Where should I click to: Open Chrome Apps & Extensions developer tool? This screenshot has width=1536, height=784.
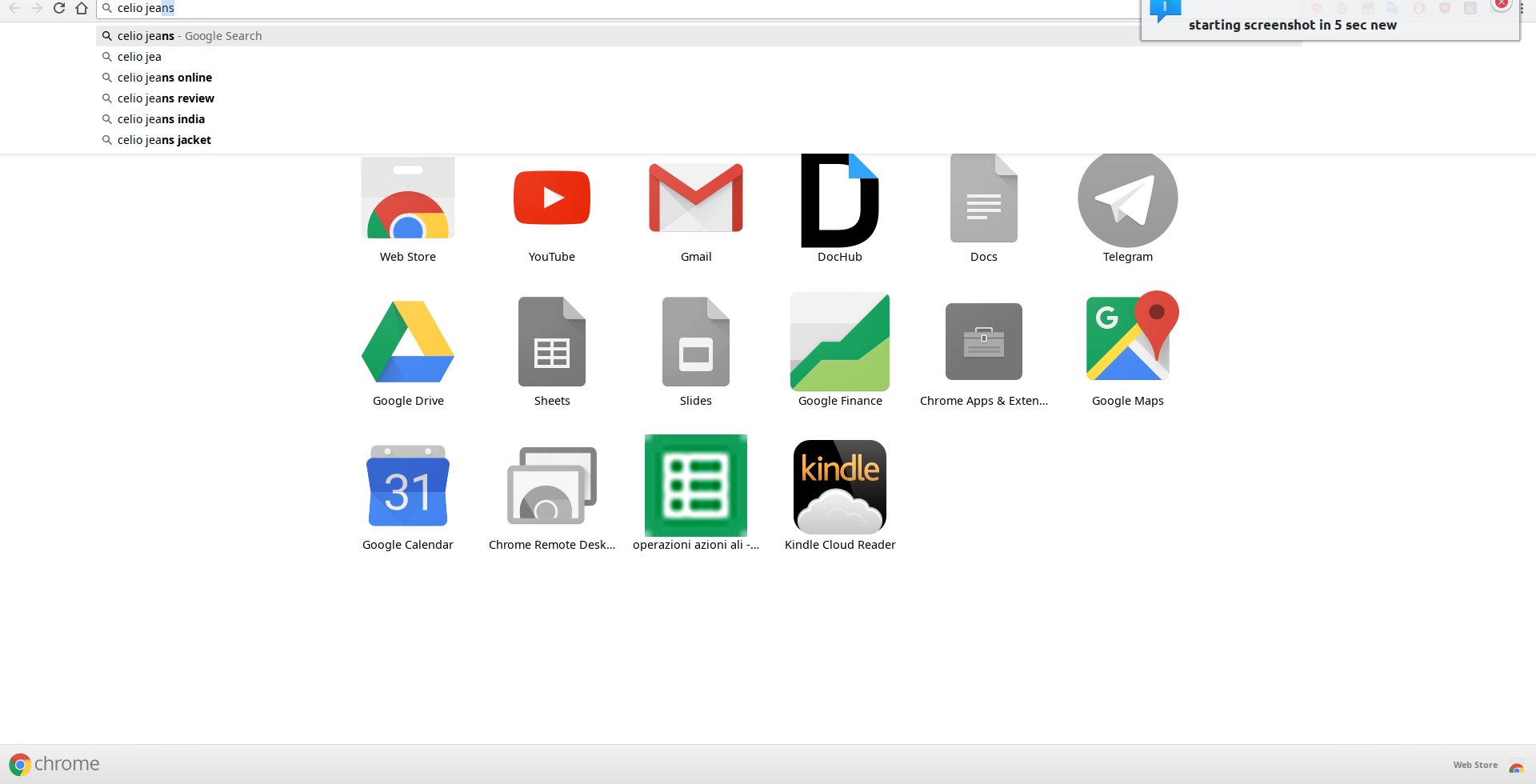[x=984, y=342]
